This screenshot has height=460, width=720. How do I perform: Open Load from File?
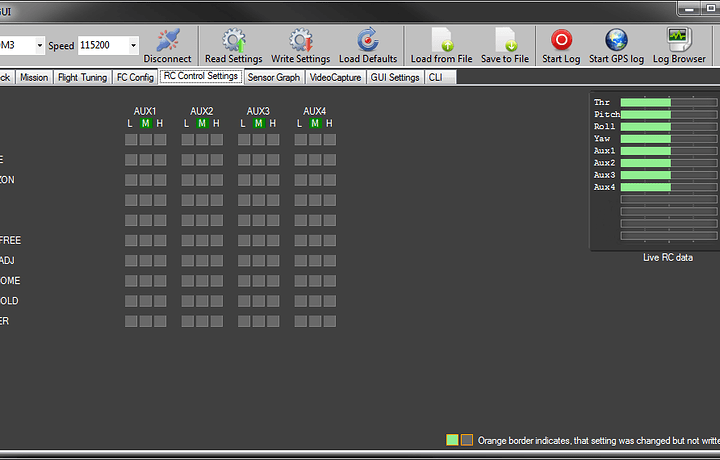tap(441, 45)
